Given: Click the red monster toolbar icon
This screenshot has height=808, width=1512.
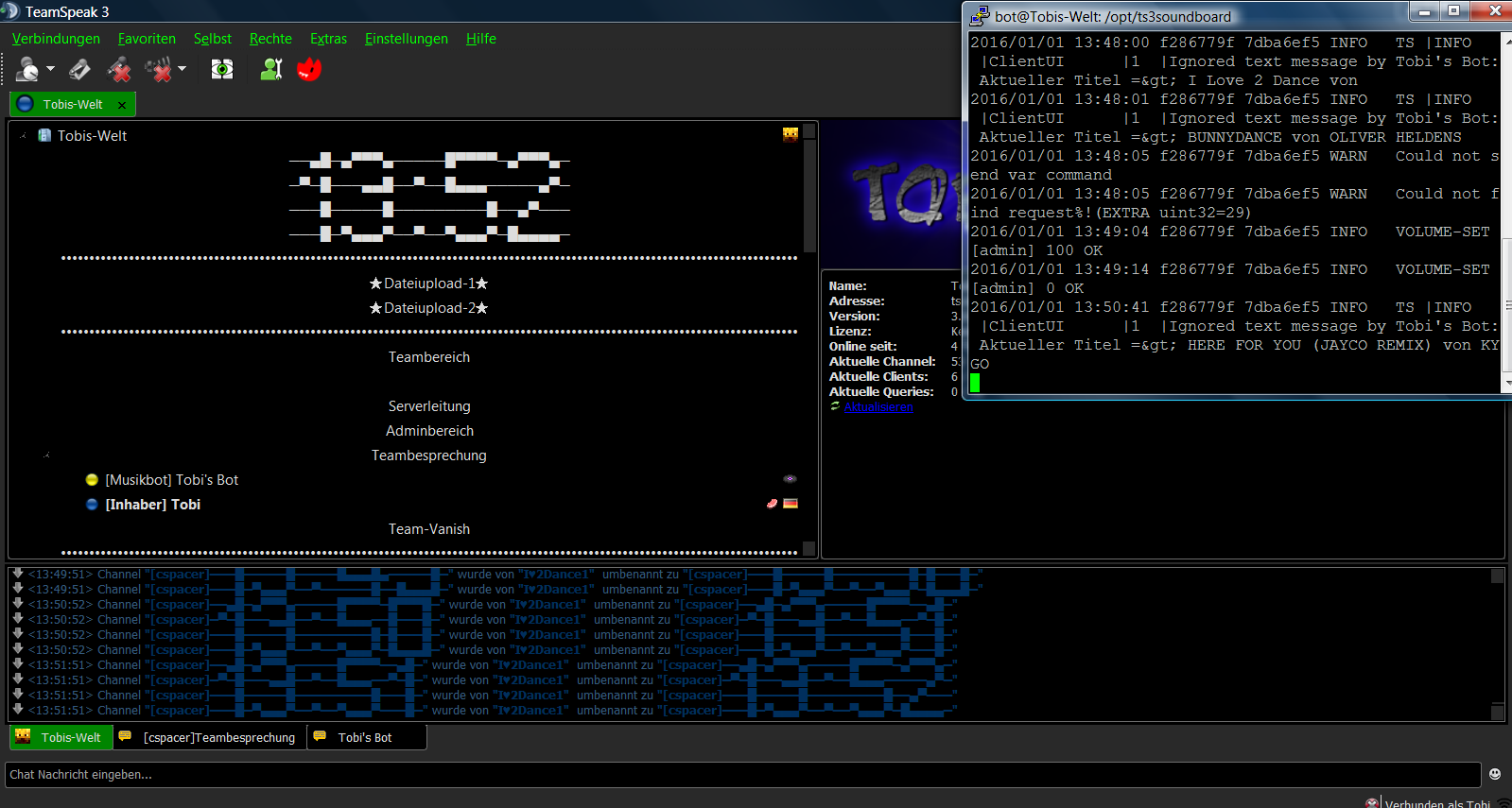Looking at the screenshot, I should (x=309, y=69).
